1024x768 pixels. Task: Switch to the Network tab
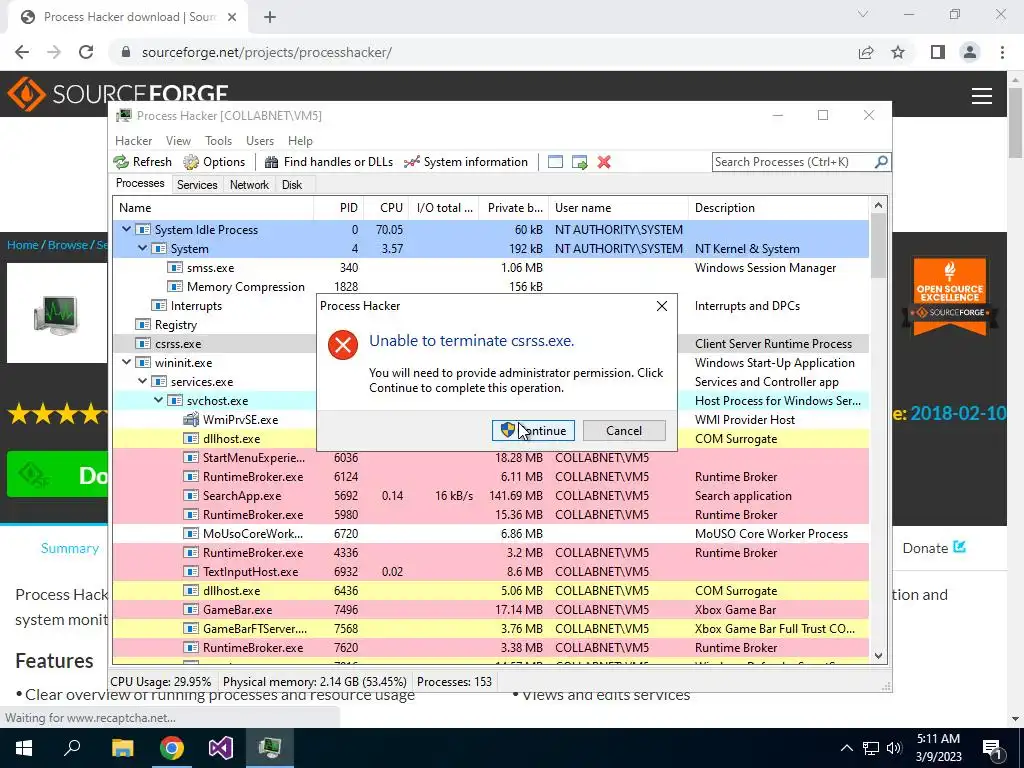click(x=249, y=185)
